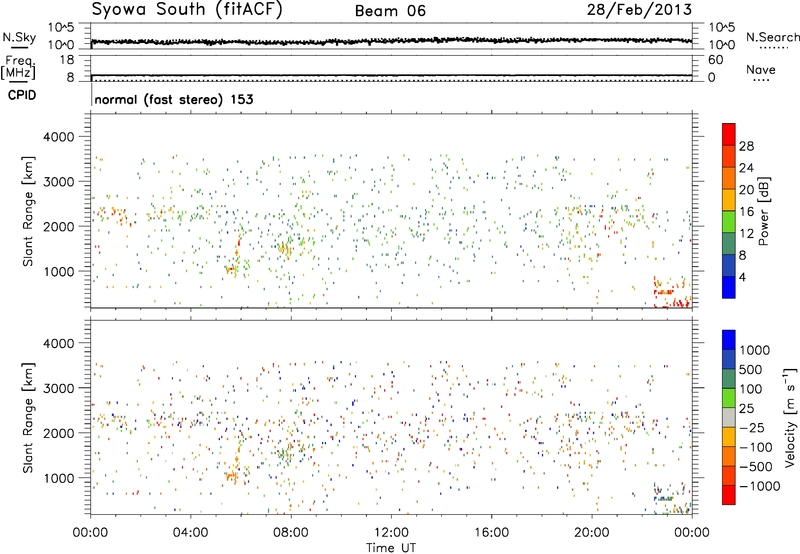This screenshot has width=800, height=554.
Task: Click the 'Syowa South (fitACF)' title
Action: click(186, 9)
